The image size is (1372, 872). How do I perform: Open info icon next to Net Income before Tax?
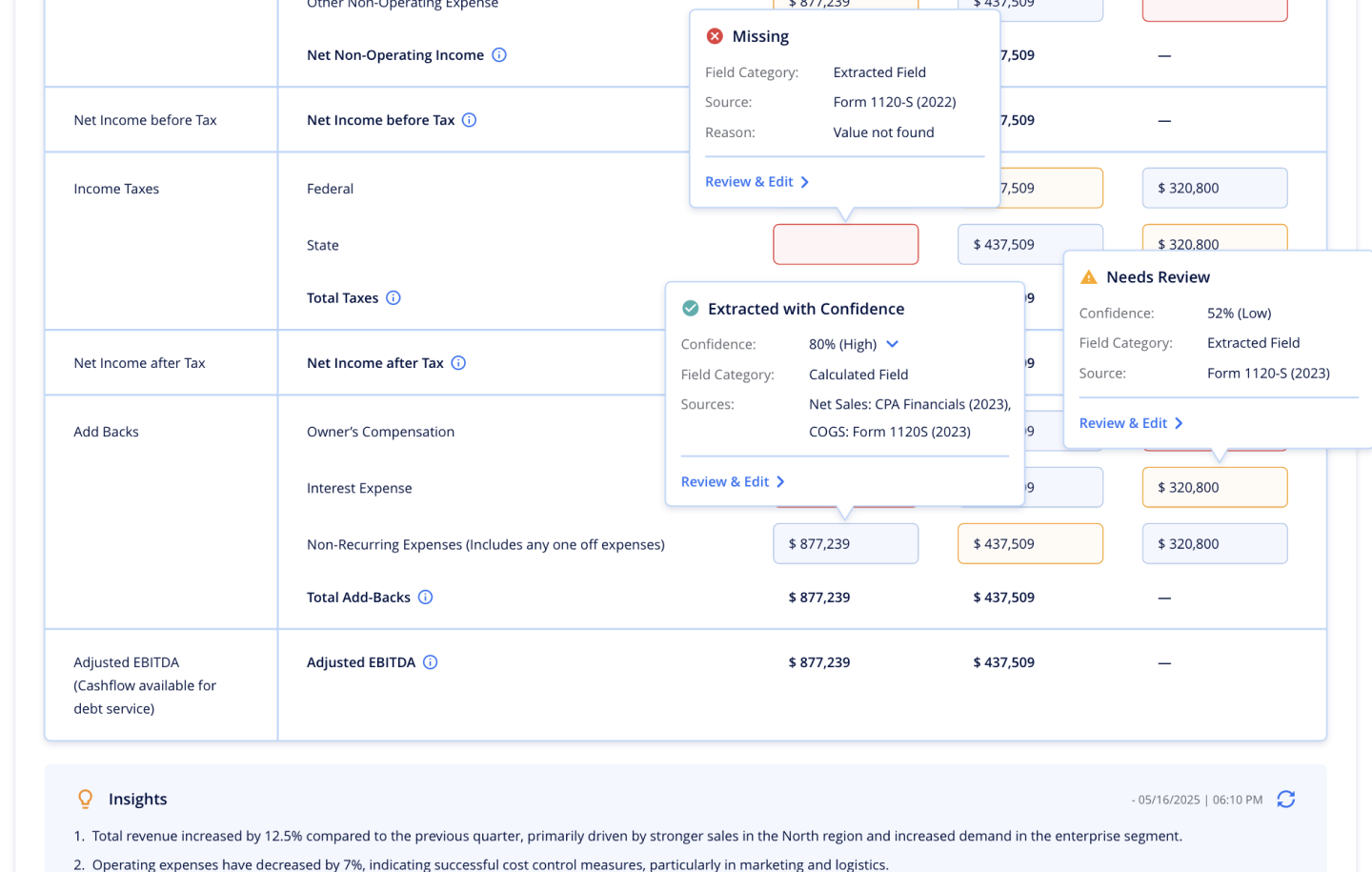click(469, 120)
